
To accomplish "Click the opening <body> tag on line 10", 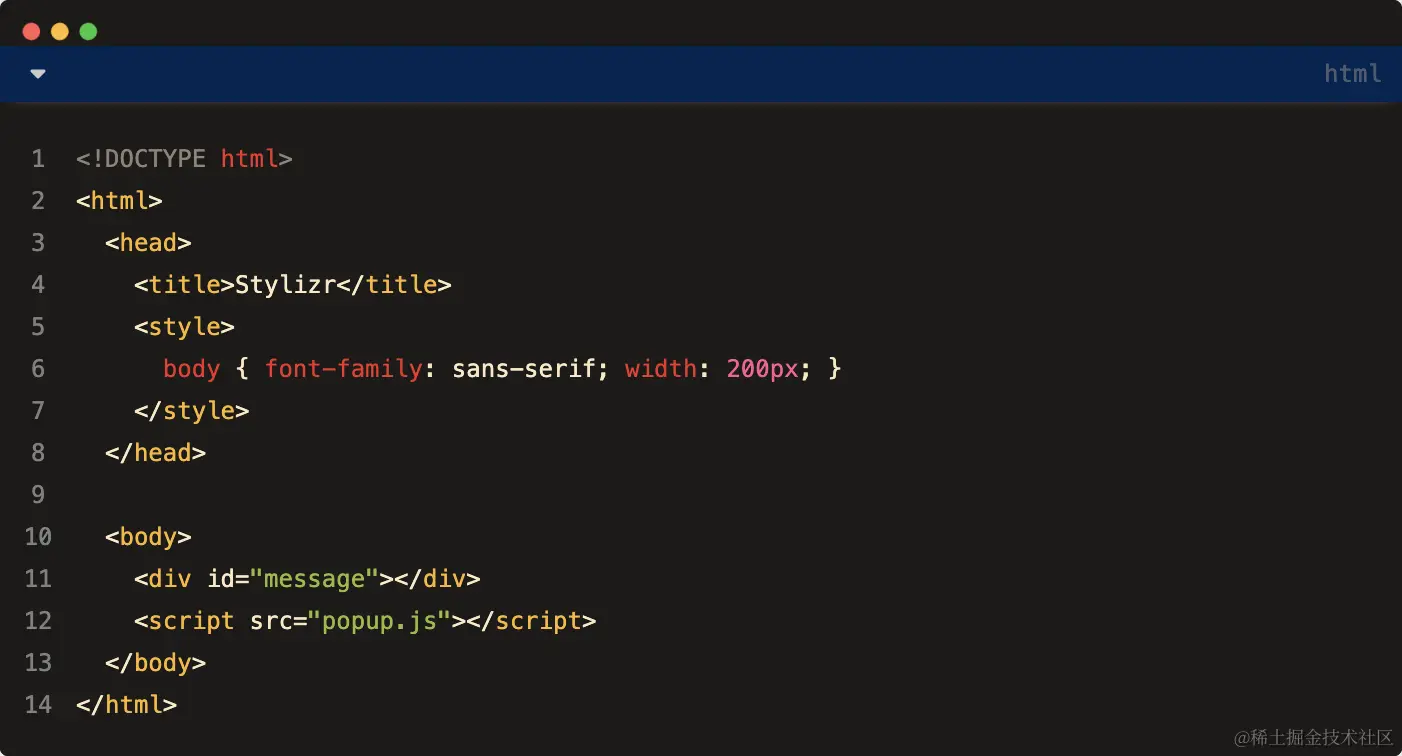I will tap(148, 536).
